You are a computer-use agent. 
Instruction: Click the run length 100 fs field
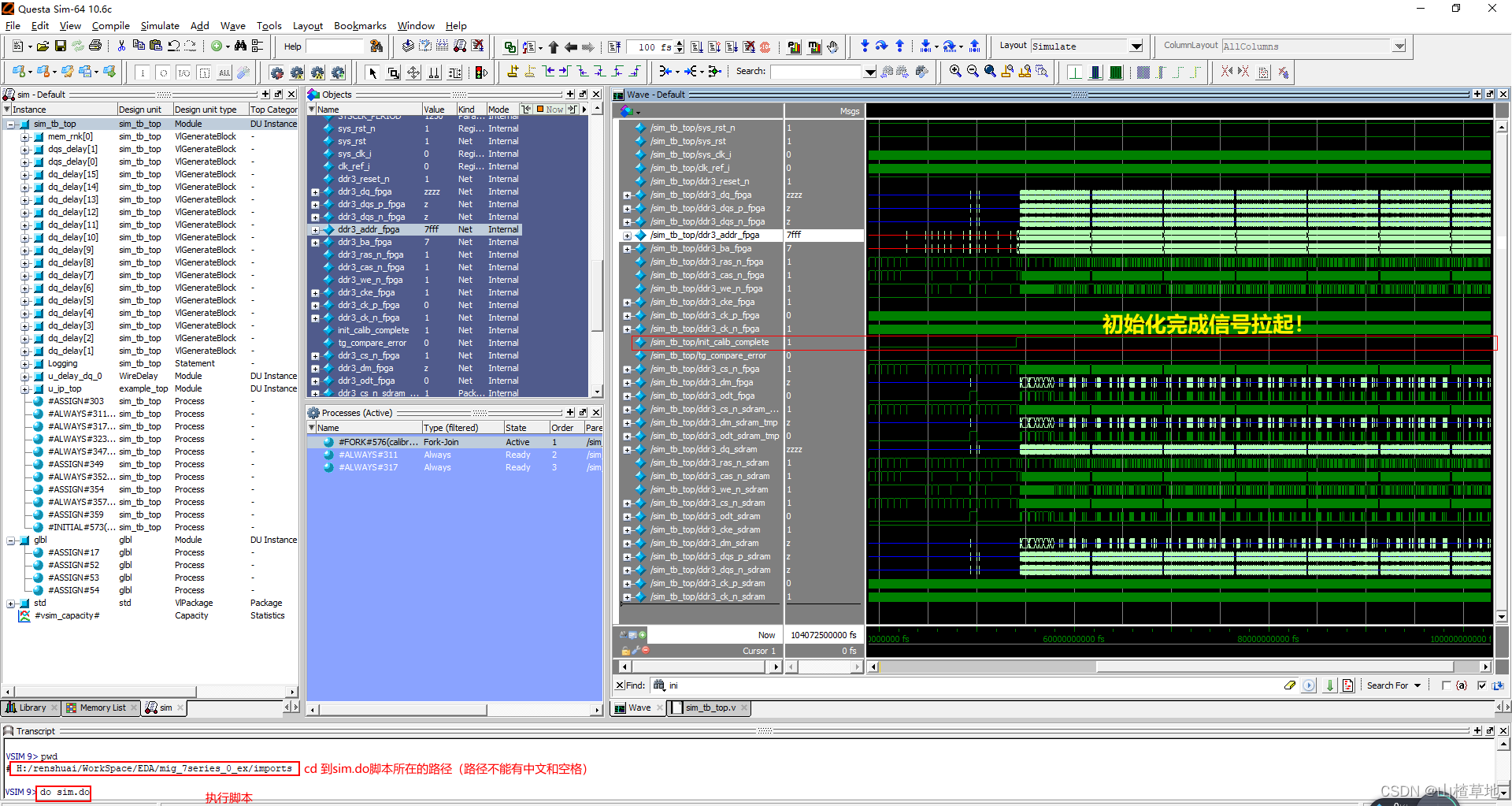pyautogui.click(x=651, y=46)
